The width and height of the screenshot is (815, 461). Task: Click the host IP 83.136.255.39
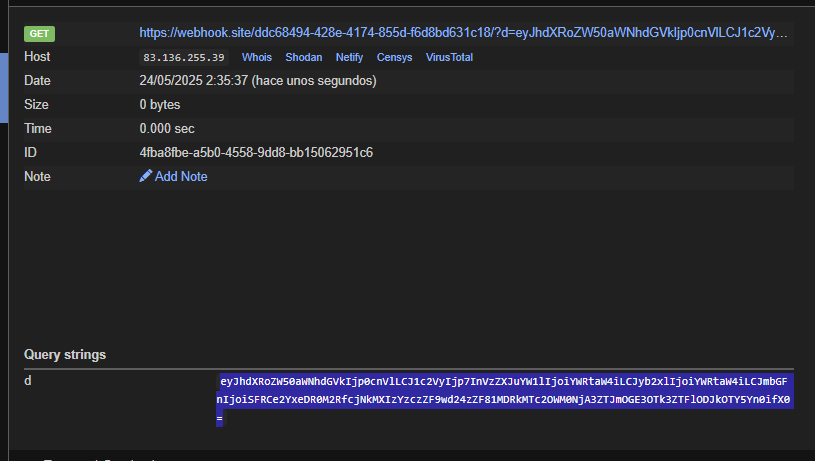point(185,58)
